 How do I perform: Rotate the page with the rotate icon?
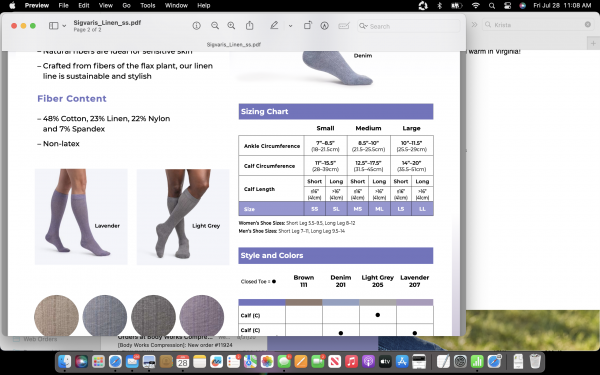(x=307, y=26)
